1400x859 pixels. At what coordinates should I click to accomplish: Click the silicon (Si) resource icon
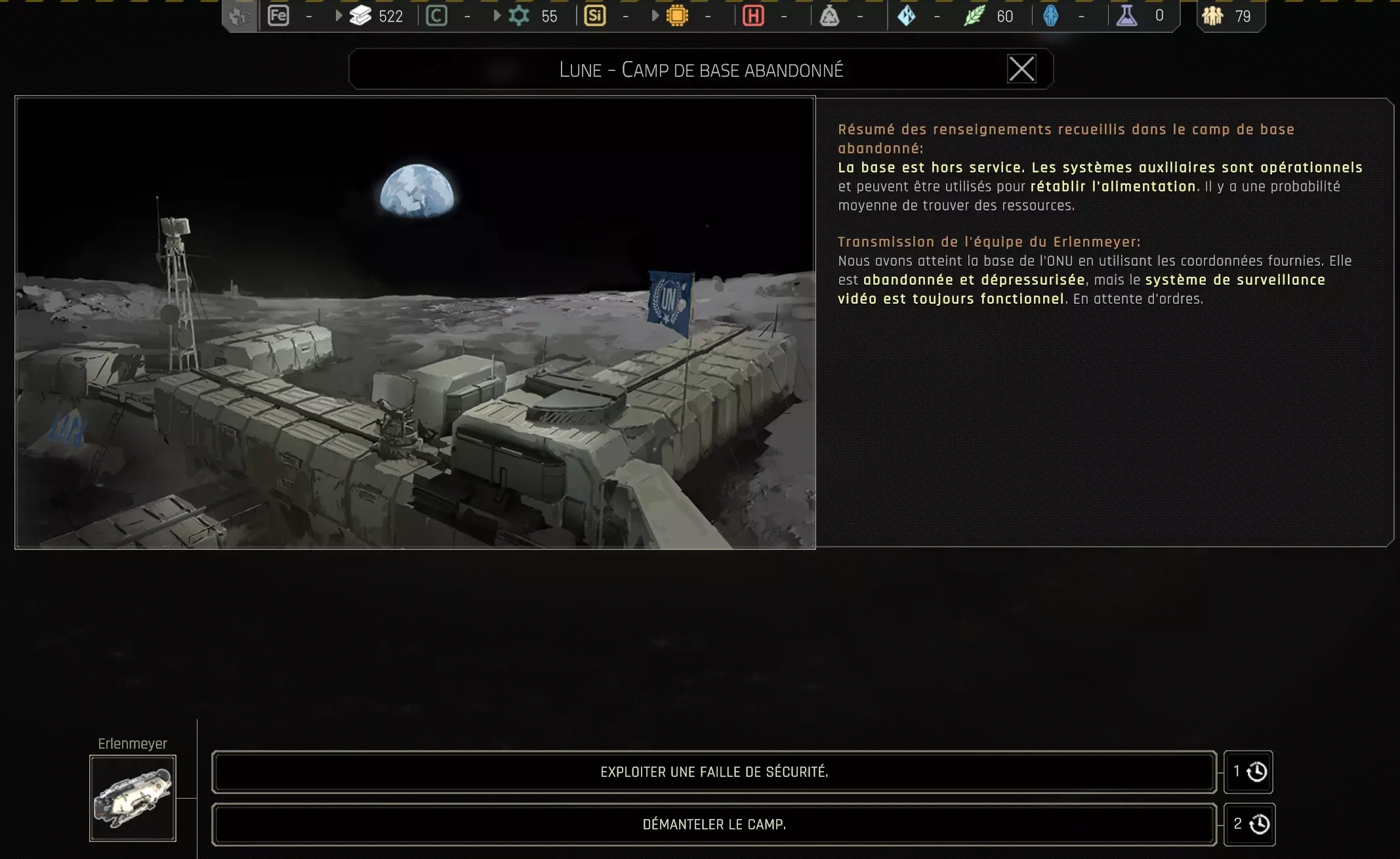[x=594, y=16]
